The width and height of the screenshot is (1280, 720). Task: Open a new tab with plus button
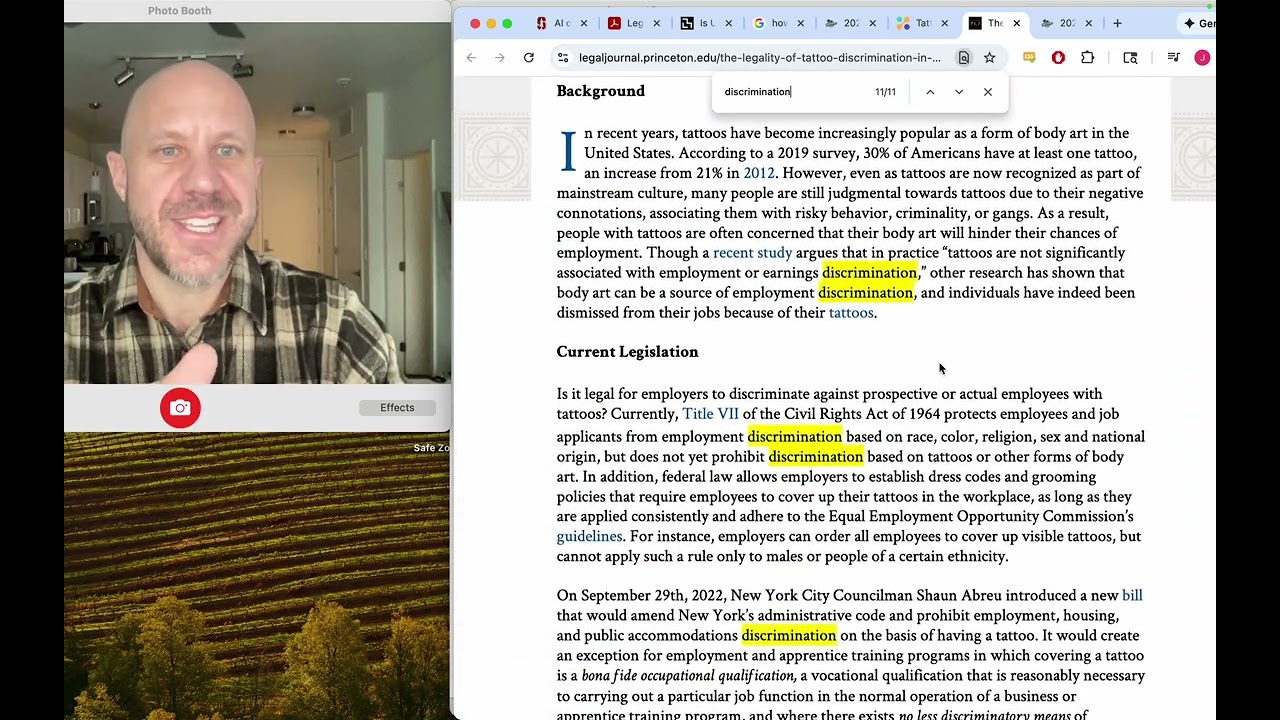(x=1117, y=23)
